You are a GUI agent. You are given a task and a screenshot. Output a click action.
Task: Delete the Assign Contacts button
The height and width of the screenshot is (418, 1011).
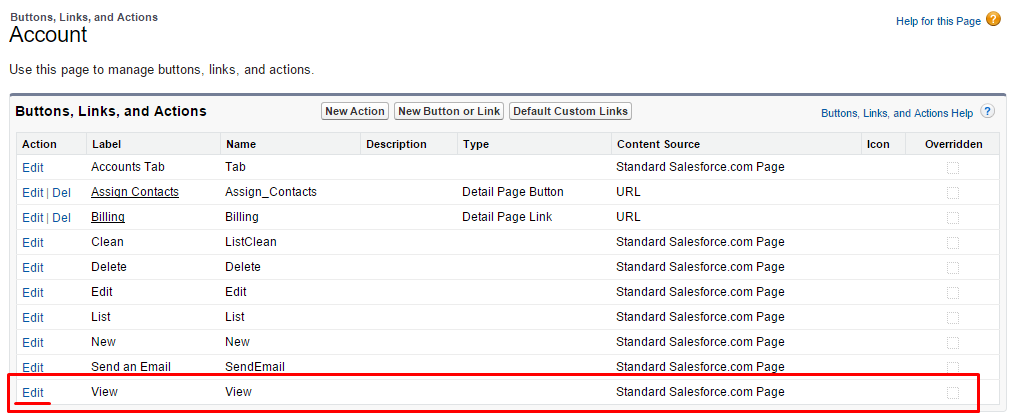[61, 192]
